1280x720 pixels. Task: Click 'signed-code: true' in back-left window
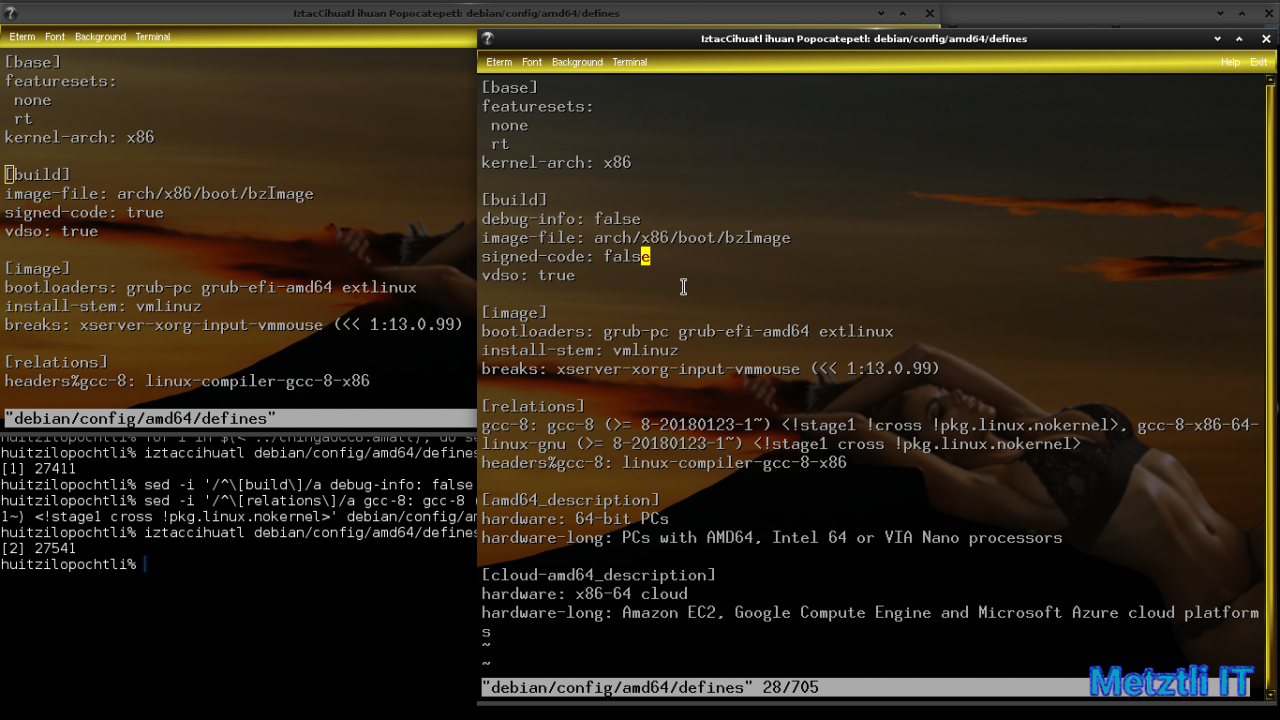84,213
